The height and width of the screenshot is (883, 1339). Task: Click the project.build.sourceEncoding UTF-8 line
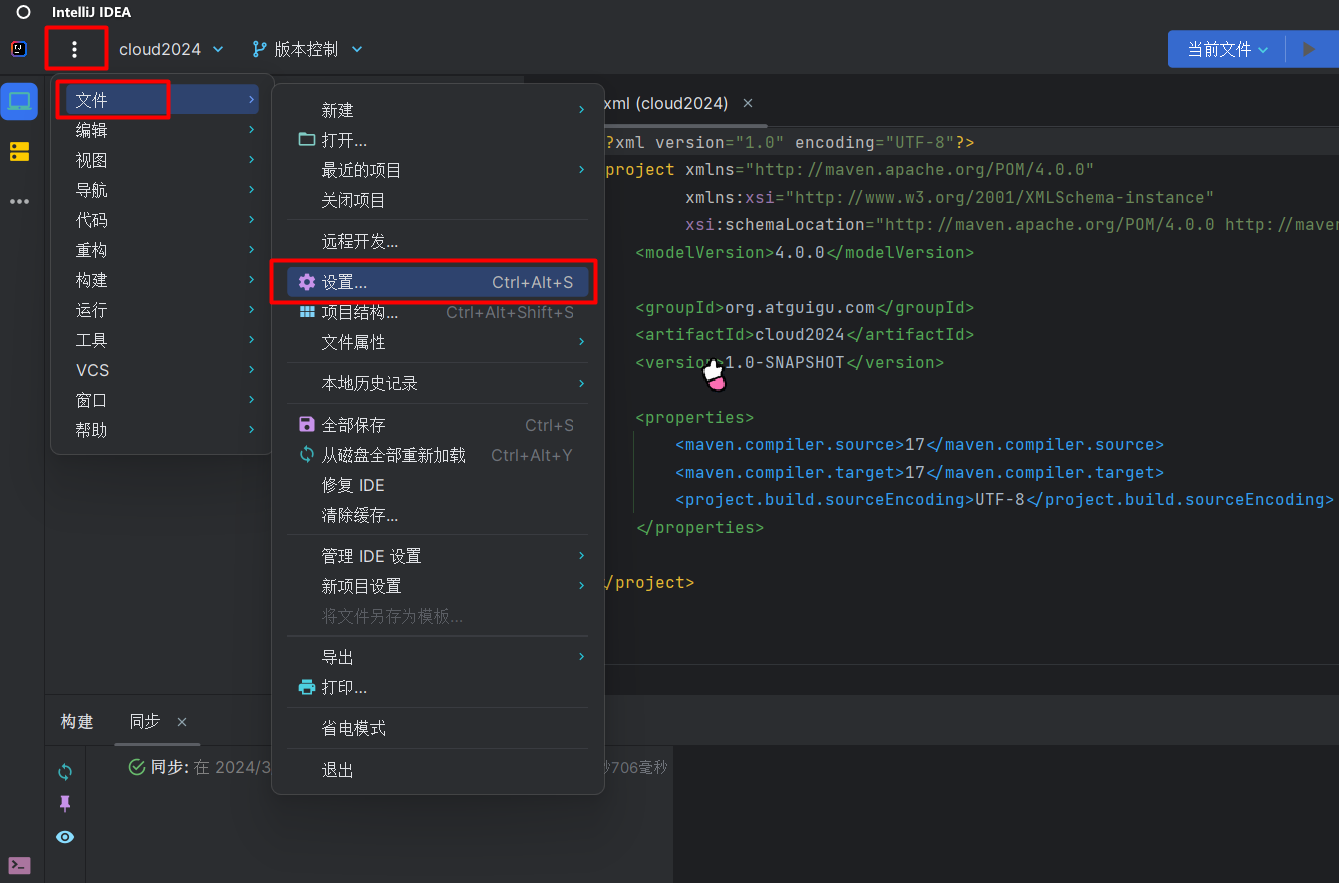click(x=1004, y=499)
